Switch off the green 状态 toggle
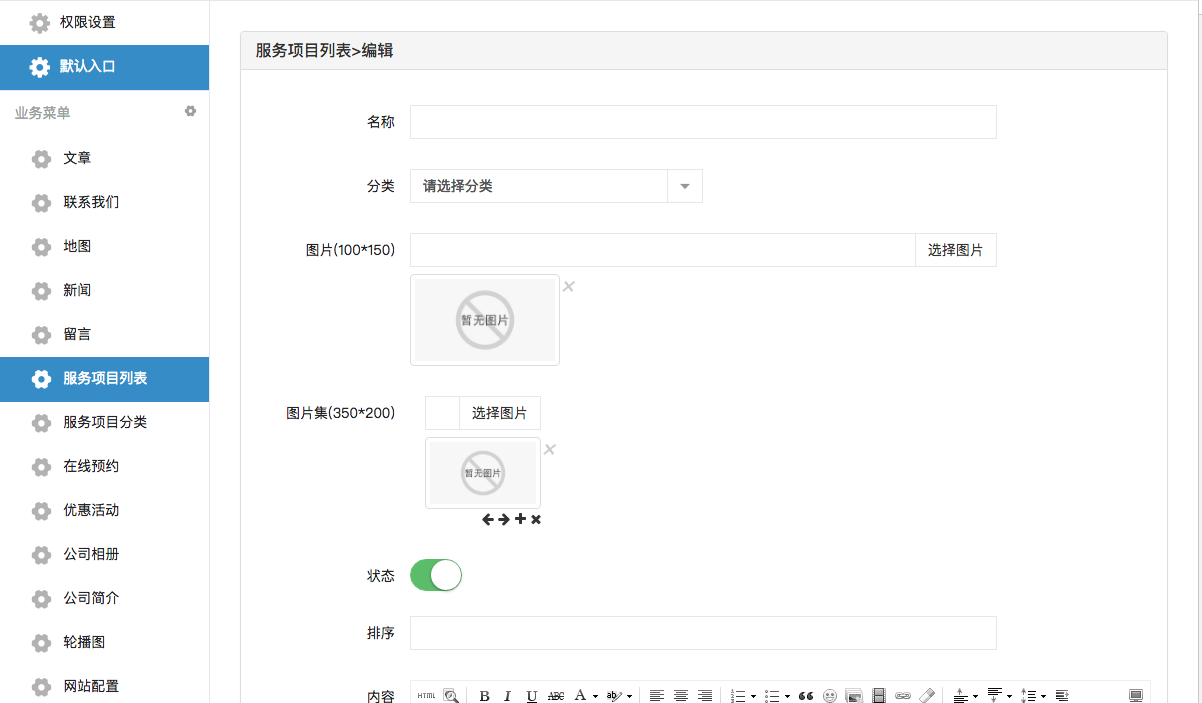The width and height of the screenshot is (1202, 703). pos(436,575)
